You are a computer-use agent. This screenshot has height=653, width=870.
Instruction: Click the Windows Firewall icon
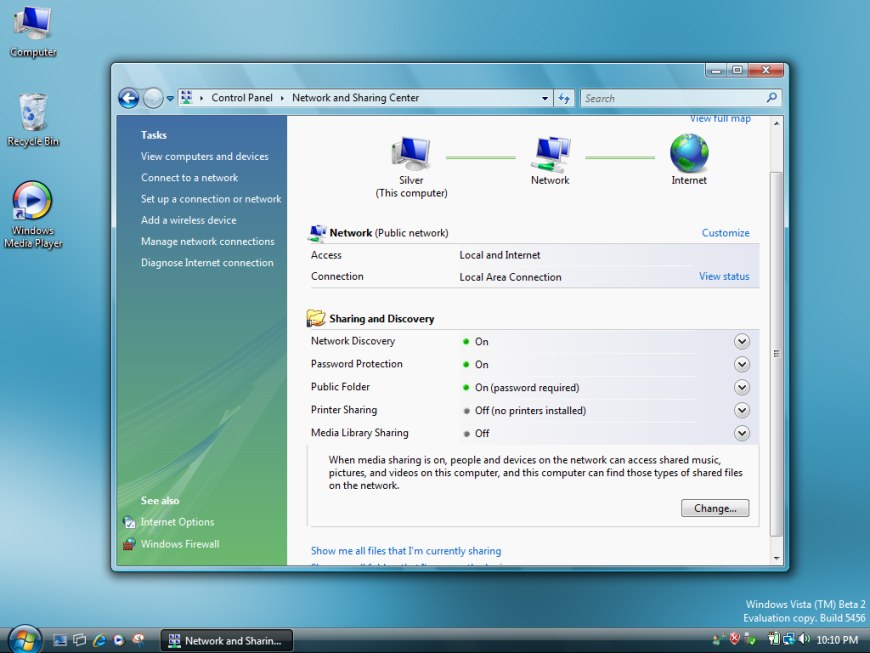tap(129, 544)
